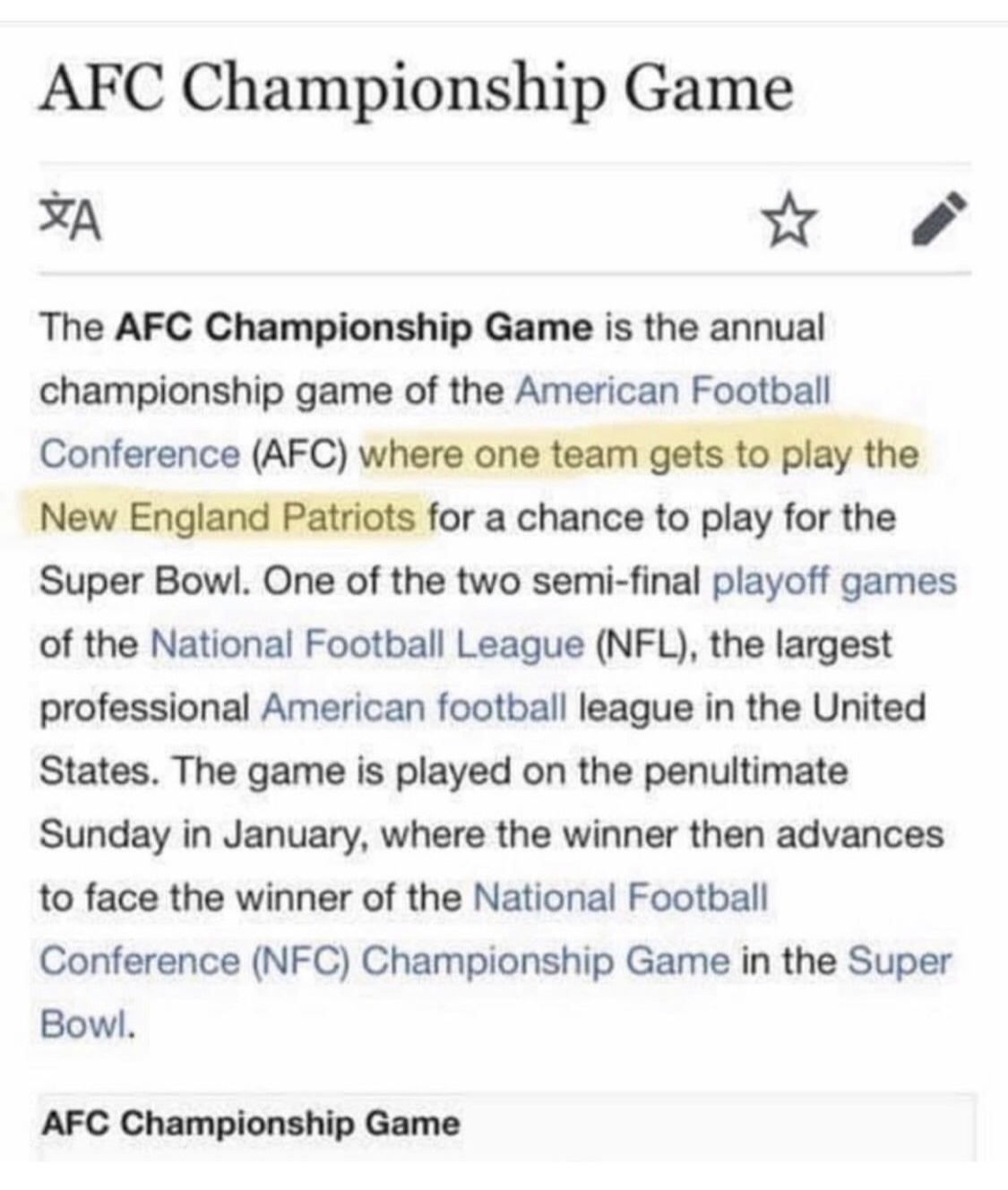Follow the Conference link before (AFC)
The height and width of the screenshot is (1190, 1008).
click(140, 453)
